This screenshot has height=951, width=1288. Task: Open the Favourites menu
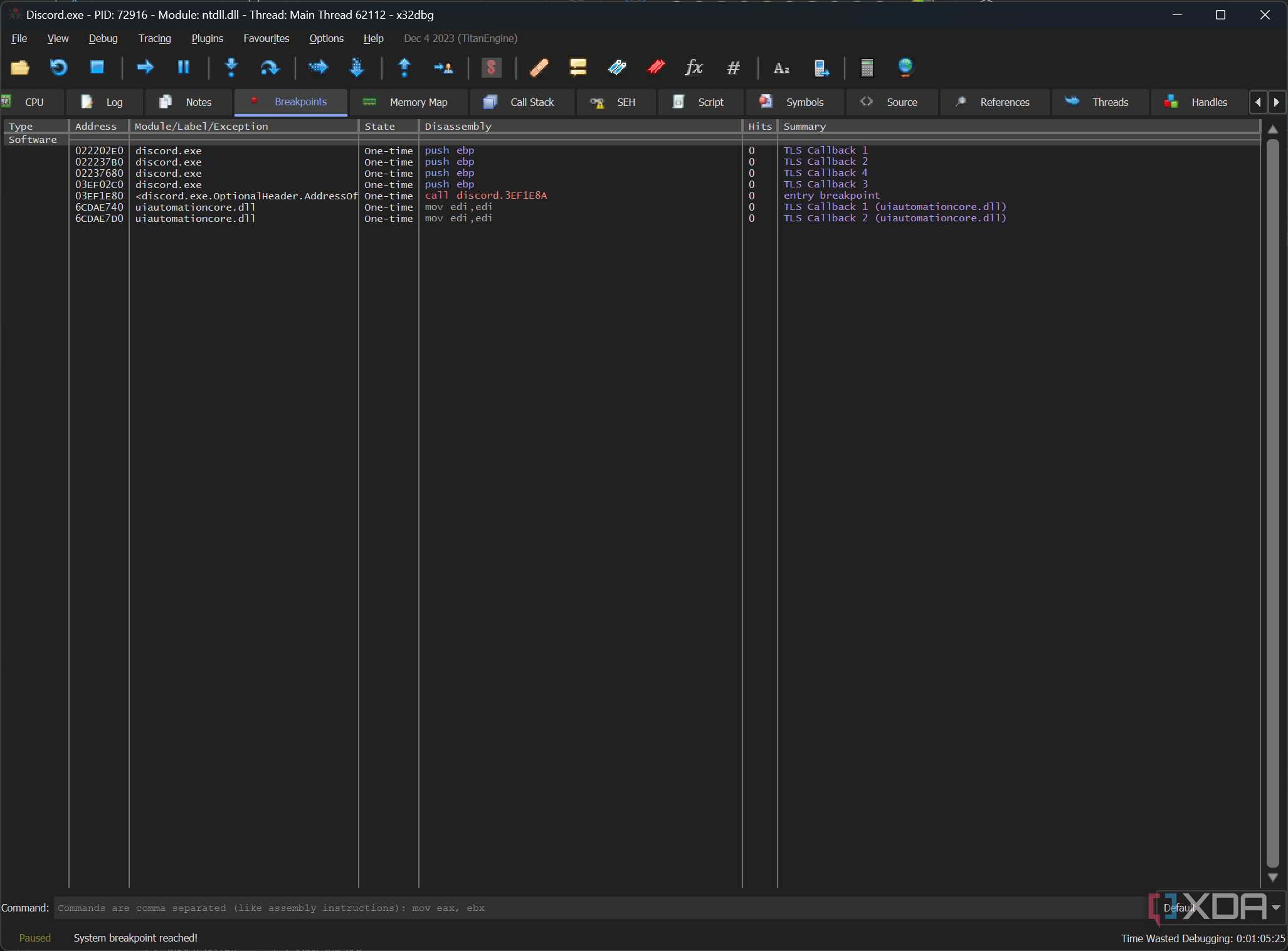[x=266, y=38]
